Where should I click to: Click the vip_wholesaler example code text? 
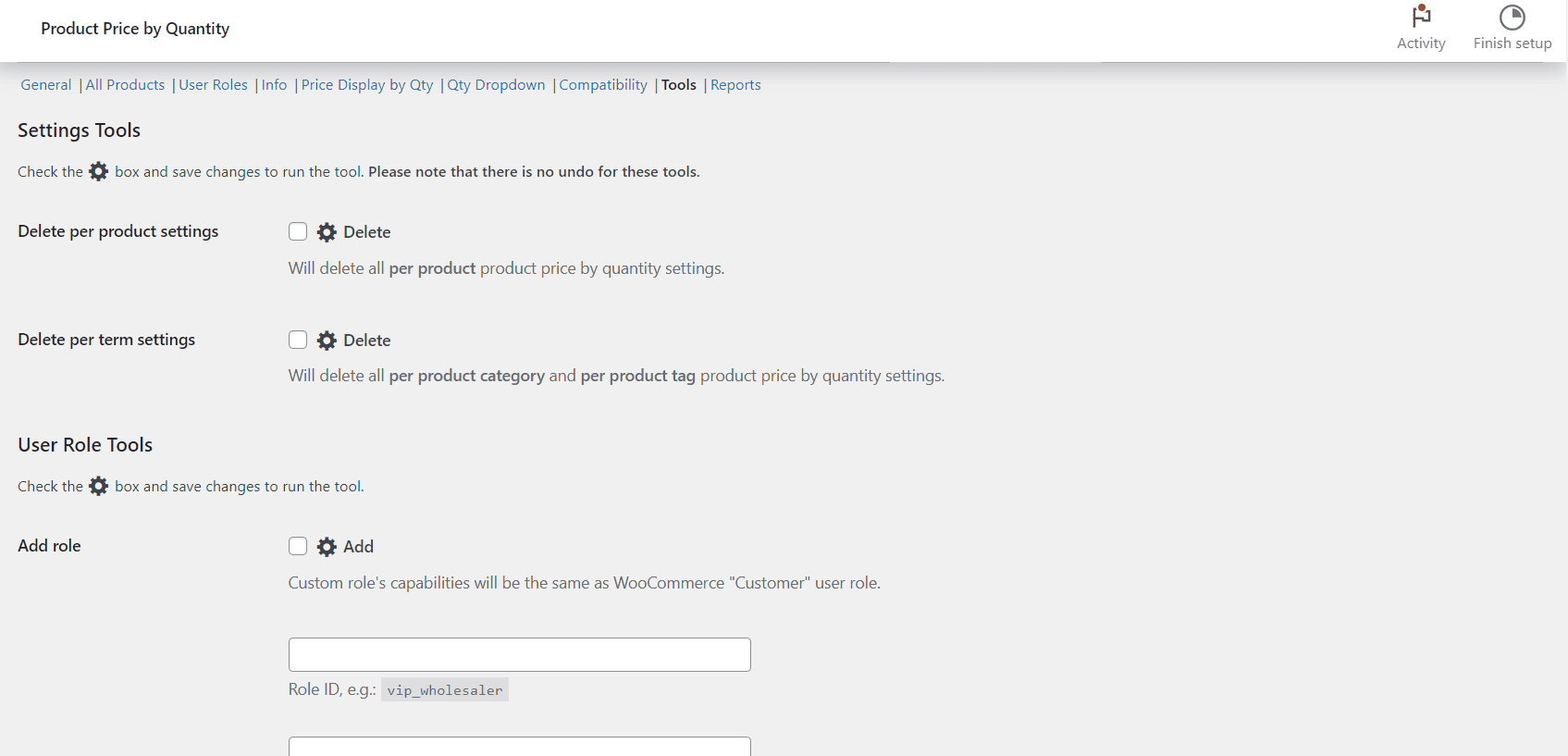coord(445,690)
